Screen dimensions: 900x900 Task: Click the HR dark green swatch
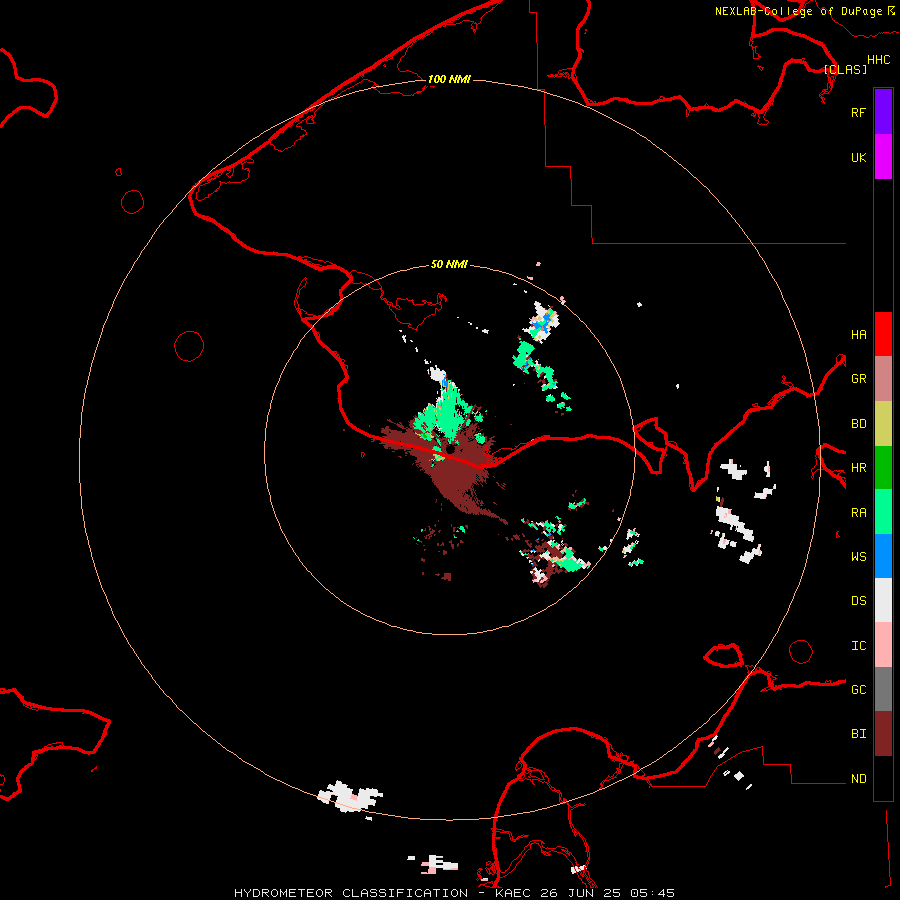pyautogui.click(x=883, y=468)
